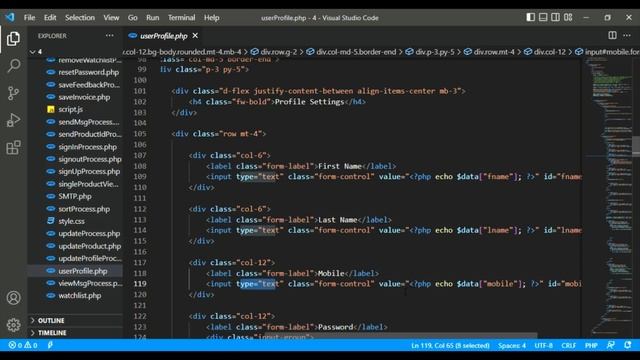Open Explorer Views and More Actions ellipsis
The height and width of the screenshot is (360, 640).
click(x=109, y=36)
